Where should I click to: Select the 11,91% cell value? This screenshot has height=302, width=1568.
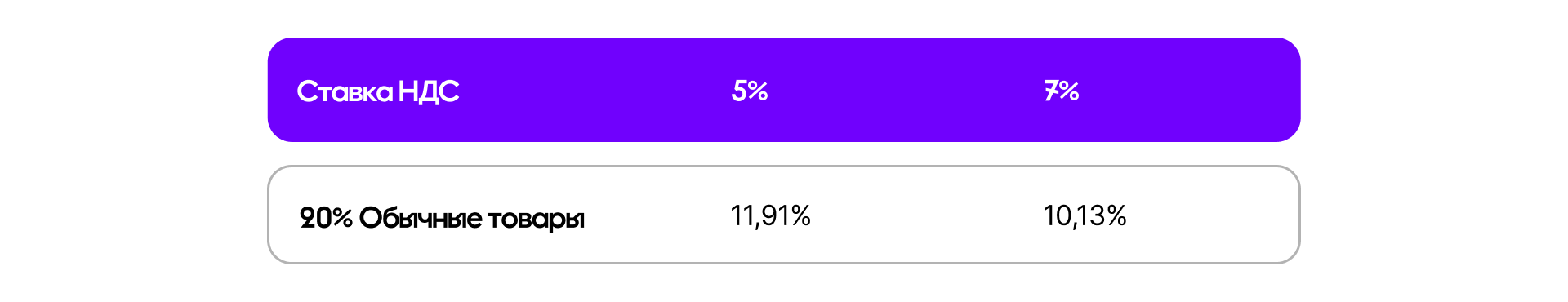coord(770,215)
